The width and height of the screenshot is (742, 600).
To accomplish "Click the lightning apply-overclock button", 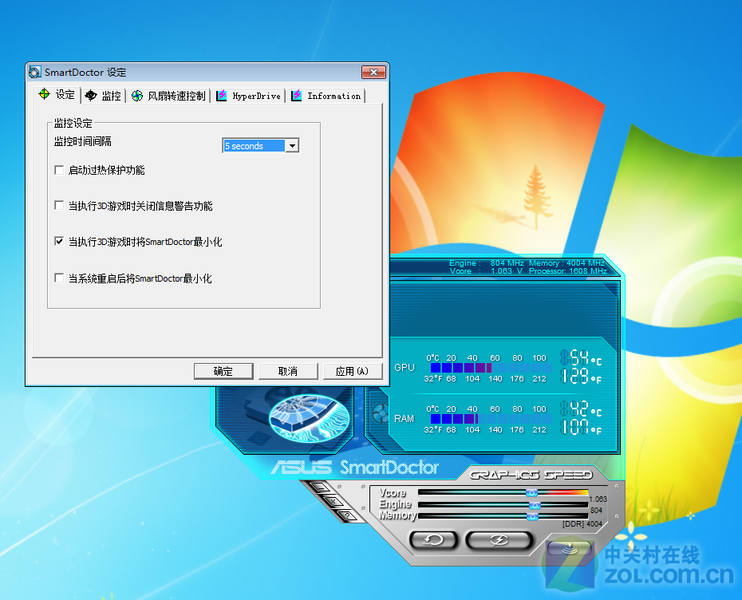I will tap(499, 540).
